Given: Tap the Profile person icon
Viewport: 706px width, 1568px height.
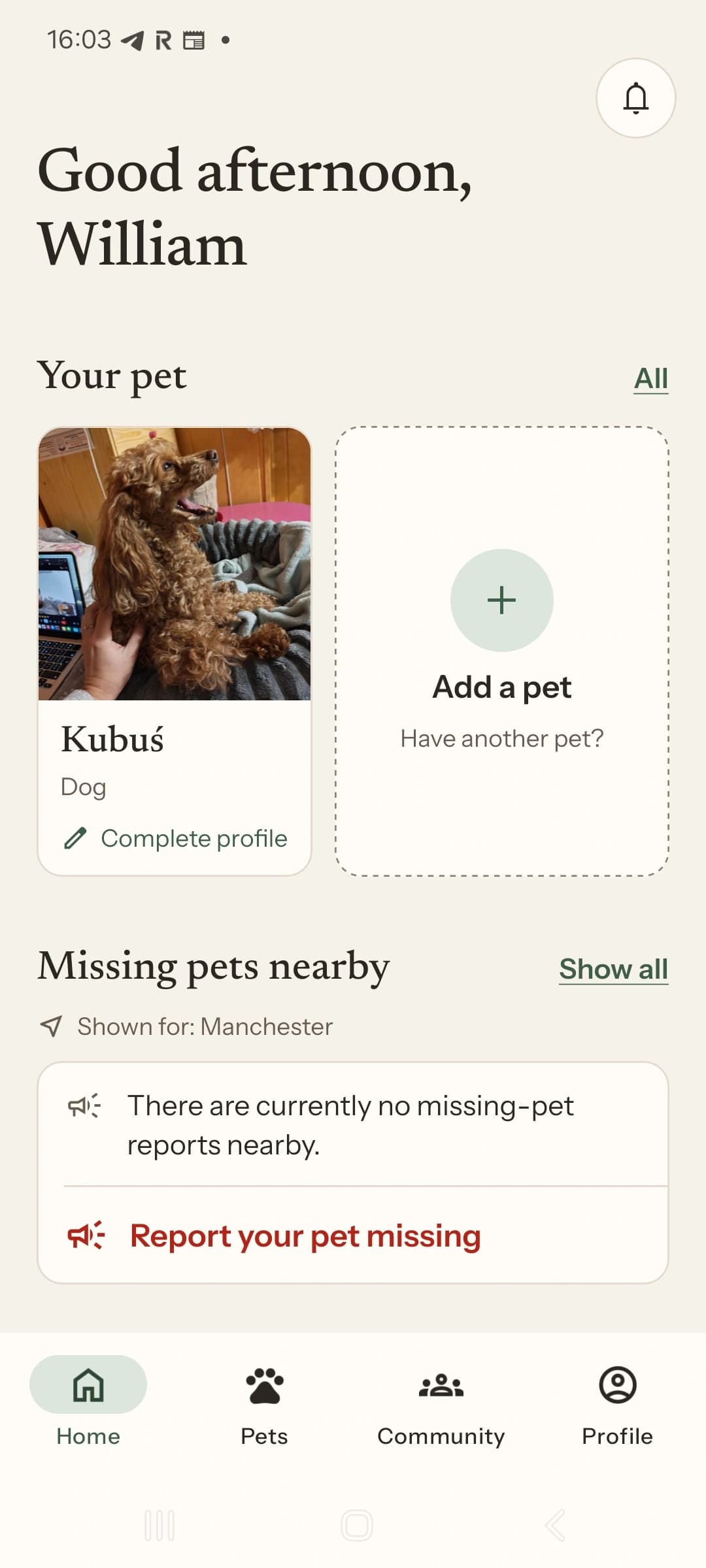Looking at the screenshot, I should coord(618,1384).
